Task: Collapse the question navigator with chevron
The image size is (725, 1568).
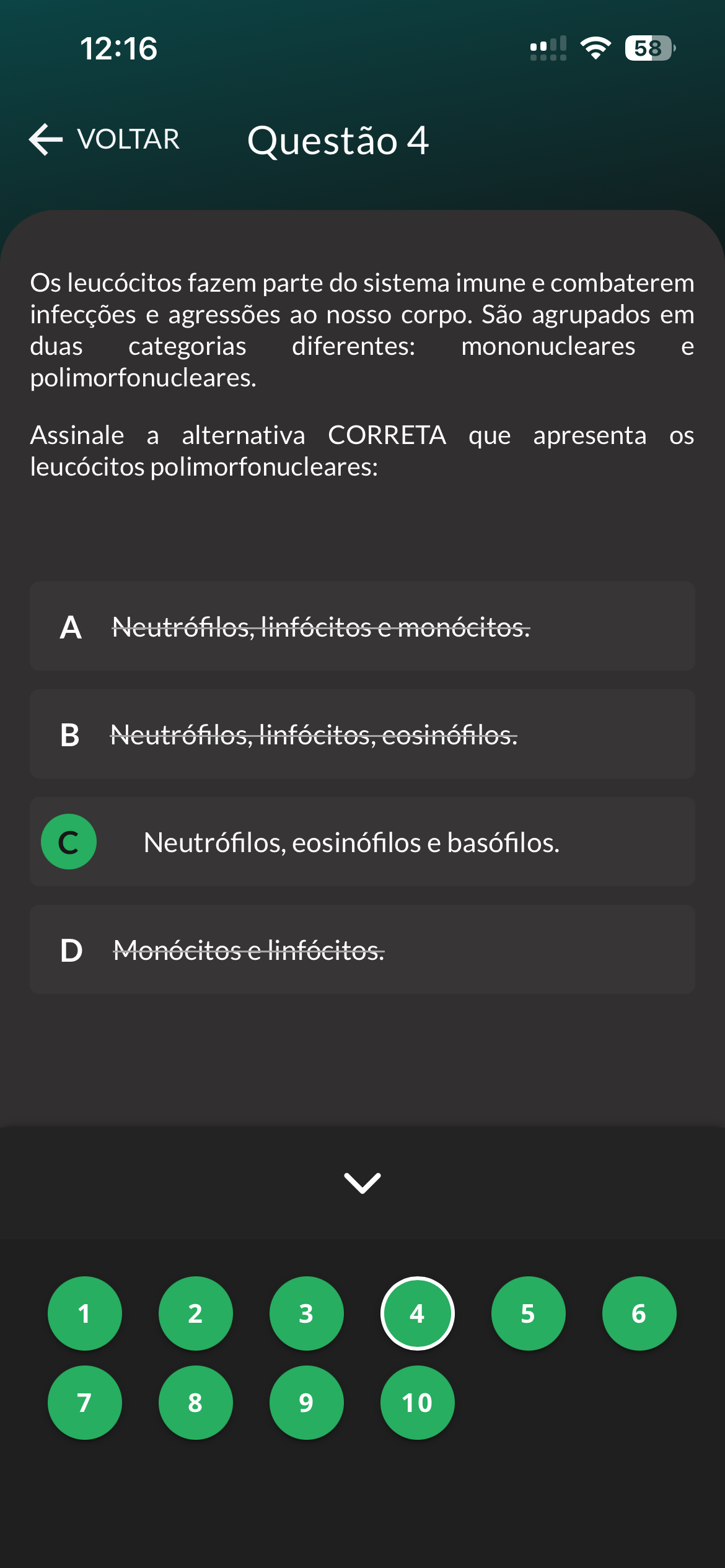Action: [362, 1182]
